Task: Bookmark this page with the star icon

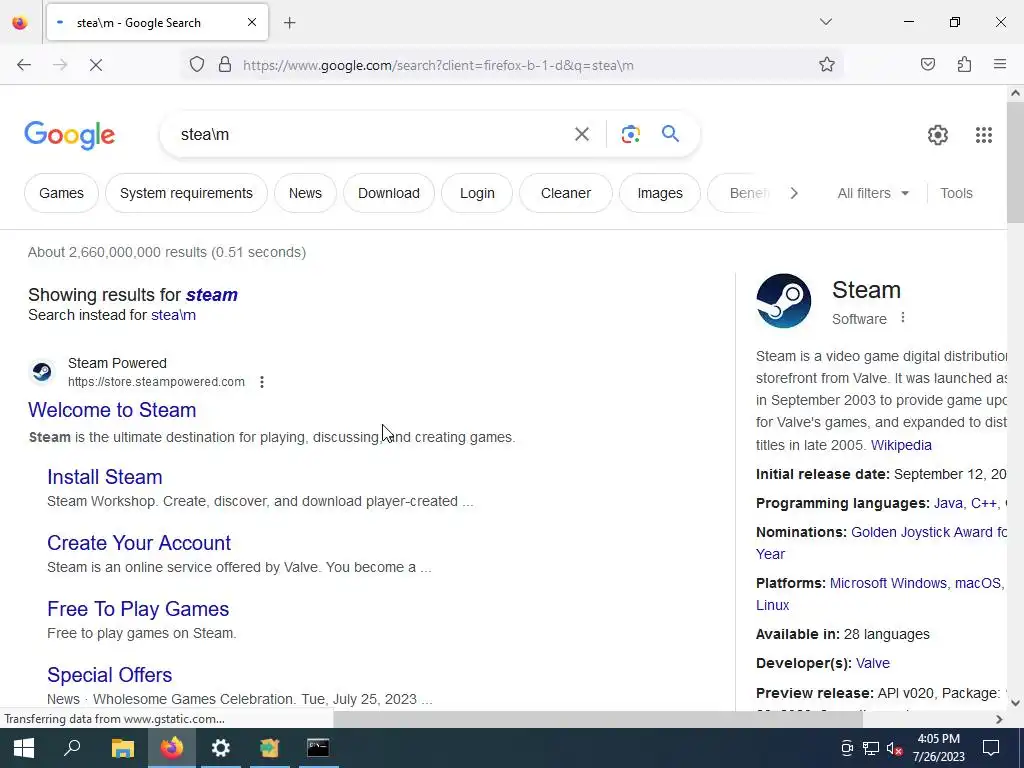Action: 827,65
